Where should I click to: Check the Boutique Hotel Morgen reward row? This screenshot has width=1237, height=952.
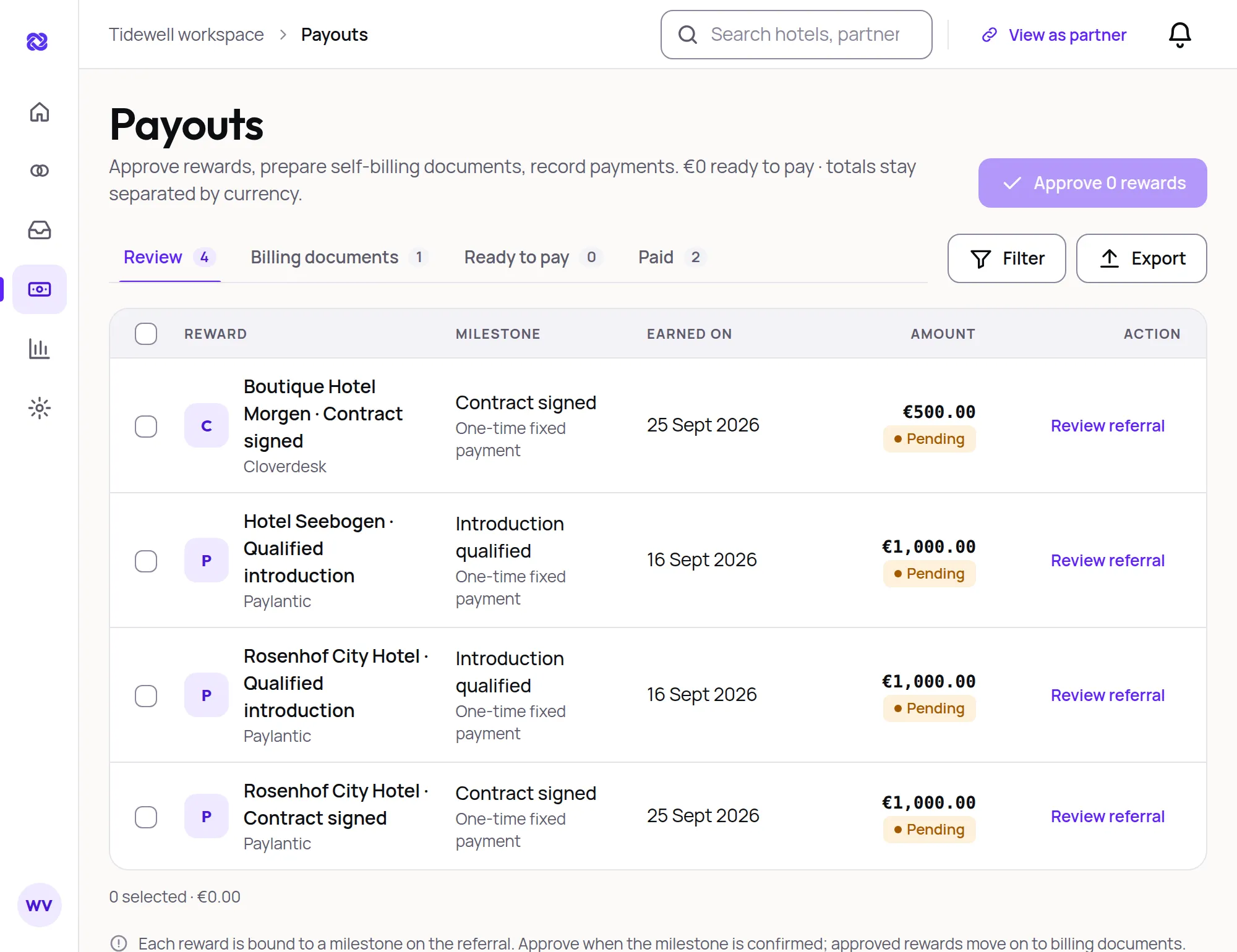point(146,427)
